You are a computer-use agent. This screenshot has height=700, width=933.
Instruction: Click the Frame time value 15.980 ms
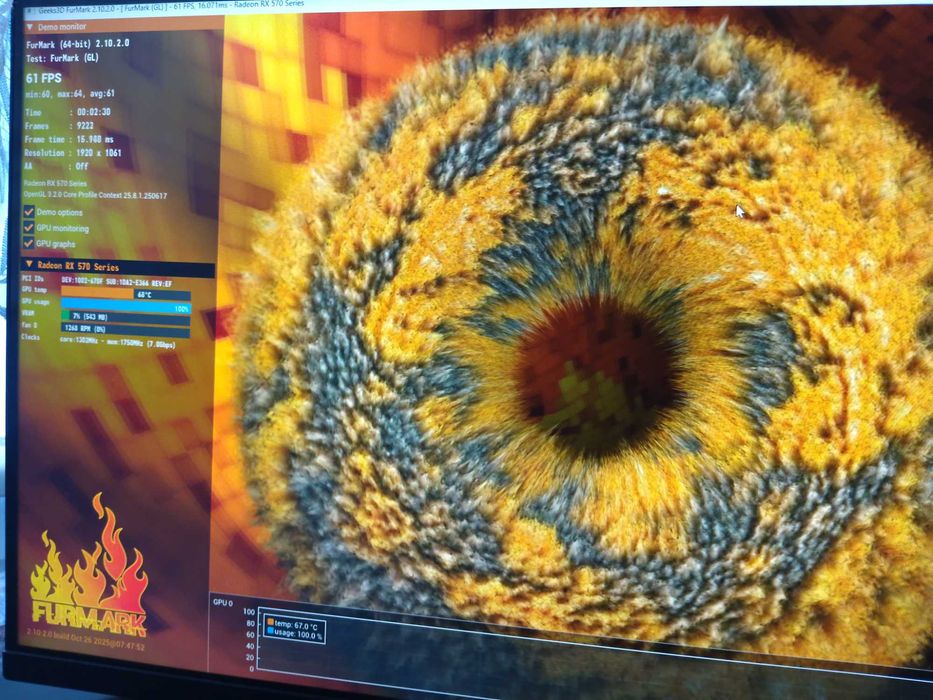coord(95,139)
